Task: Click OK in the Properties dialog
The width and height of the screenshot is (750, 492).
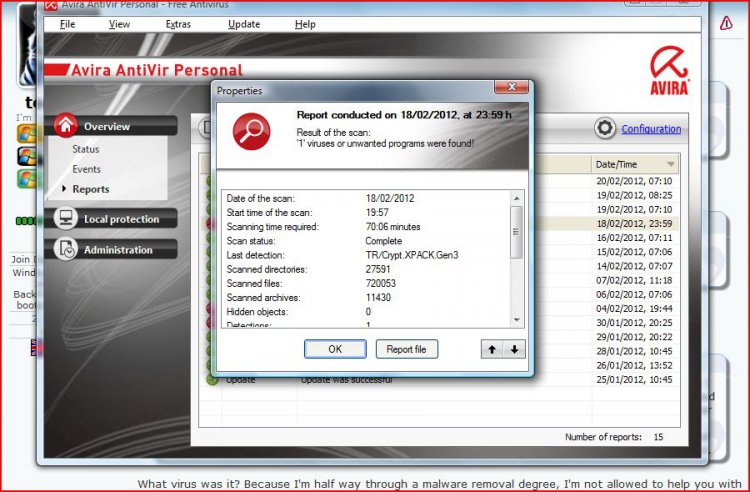Action: click(x=335, y=349)
